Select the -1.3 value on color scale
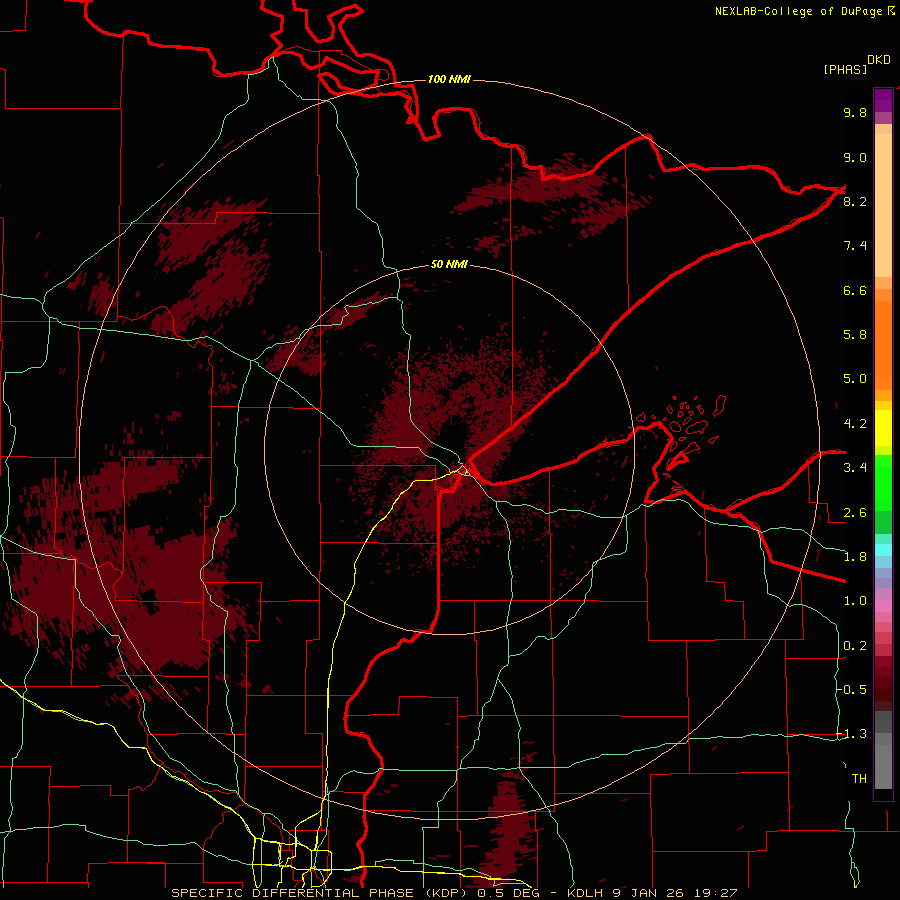 point(852,734)
